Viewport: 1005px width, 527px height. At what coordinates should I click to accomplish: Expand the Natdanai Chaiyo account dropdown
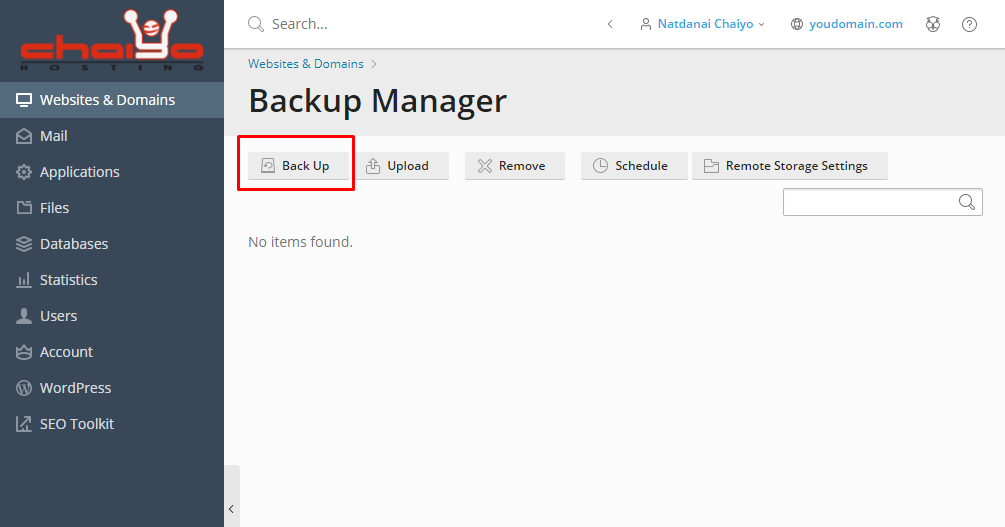[x=702, y=24]
